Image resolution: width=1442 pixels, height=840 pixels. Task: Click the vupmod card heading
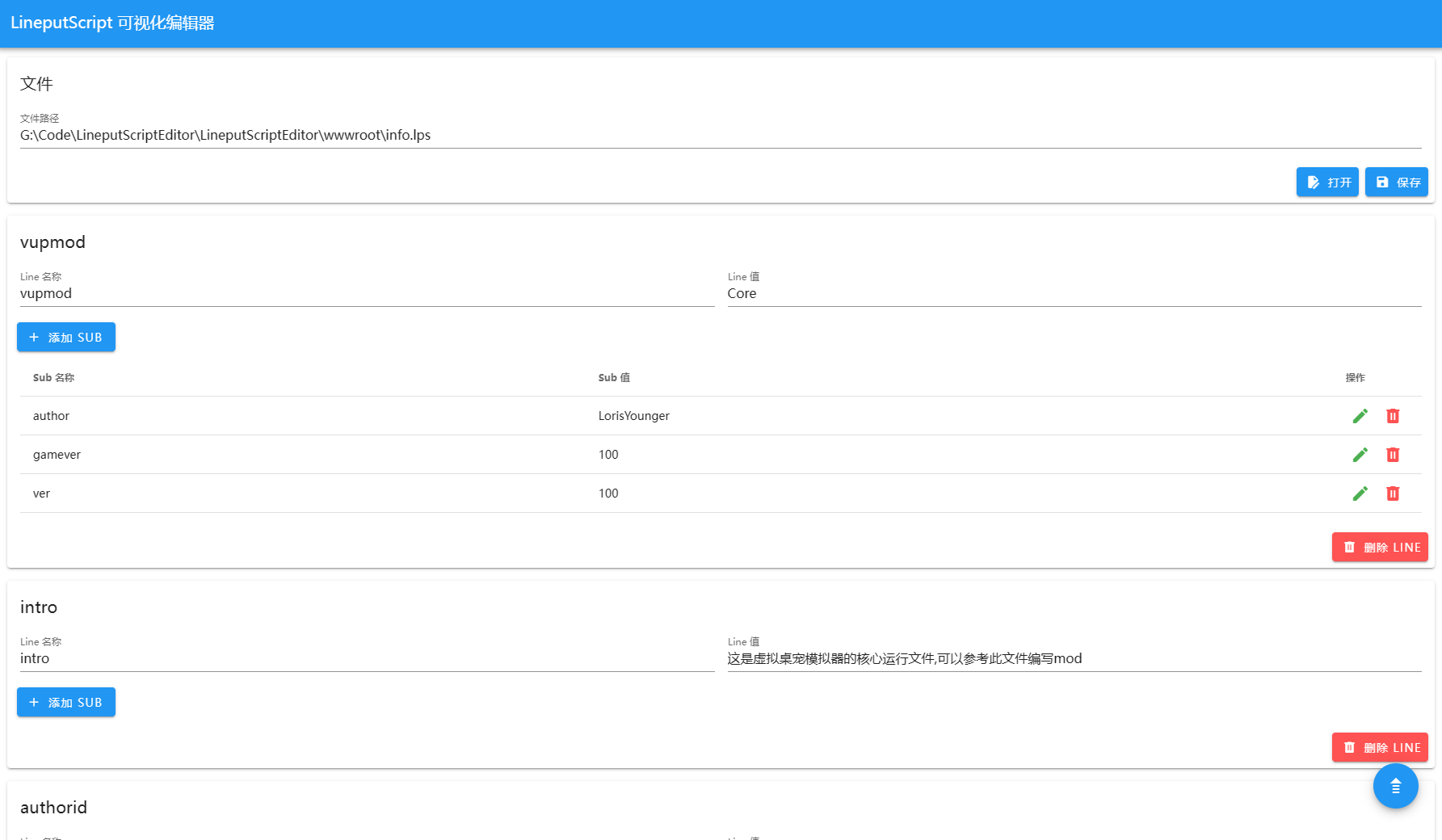click(x=53, y=242)
